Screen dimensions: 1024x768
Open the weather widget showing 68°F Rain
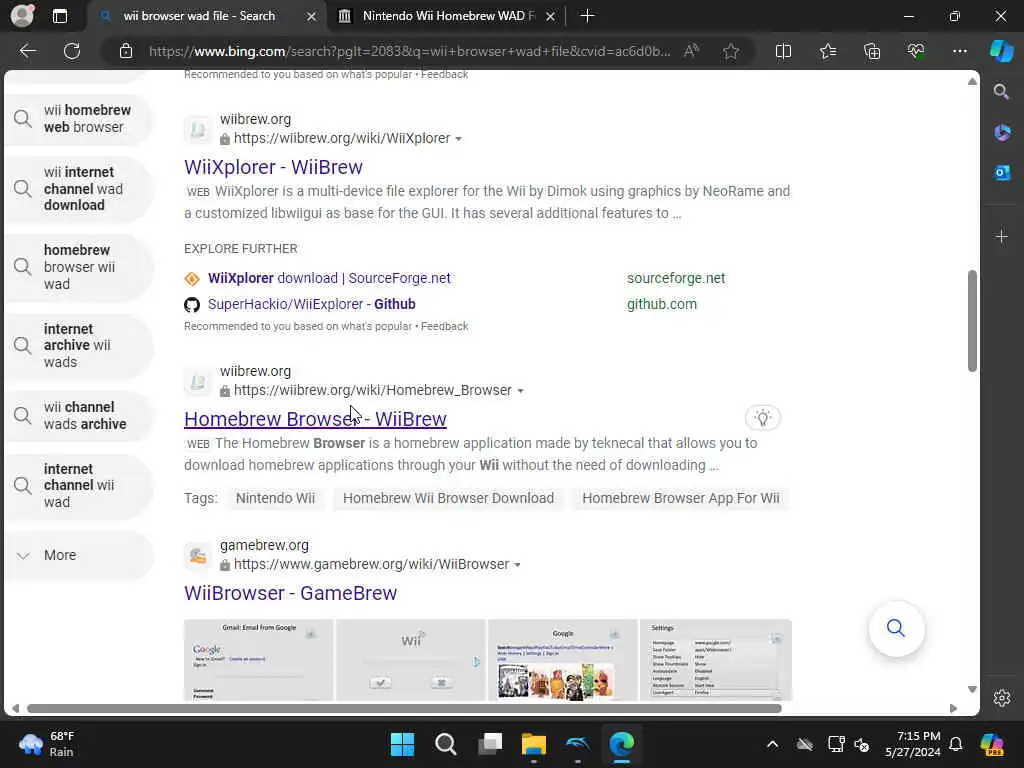pos(47,744)
